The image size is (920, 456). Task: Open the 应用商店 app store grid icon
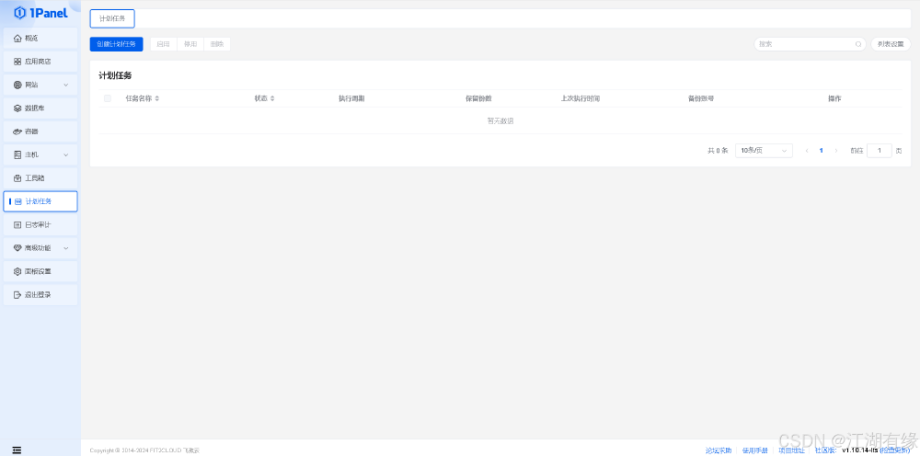point(17,61)
